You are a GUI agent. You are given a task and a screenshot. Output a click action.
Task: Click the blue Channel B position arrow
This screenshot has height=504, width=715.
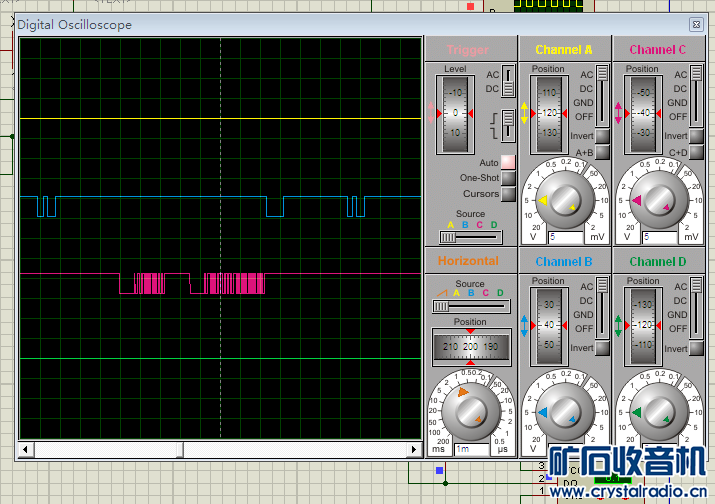(523, 325)
